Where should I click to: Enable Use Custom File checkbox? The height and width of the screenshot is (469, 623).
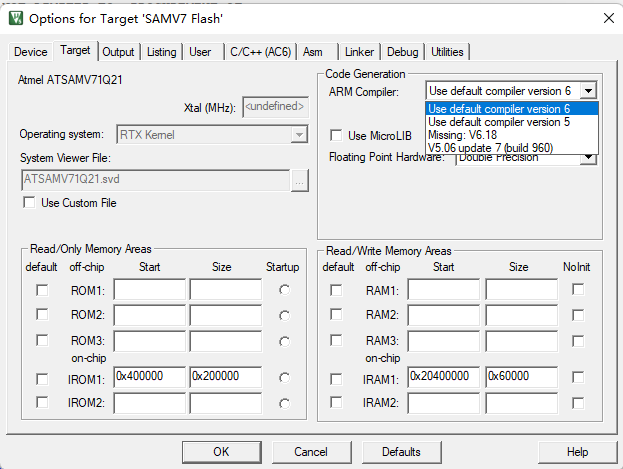29,203
